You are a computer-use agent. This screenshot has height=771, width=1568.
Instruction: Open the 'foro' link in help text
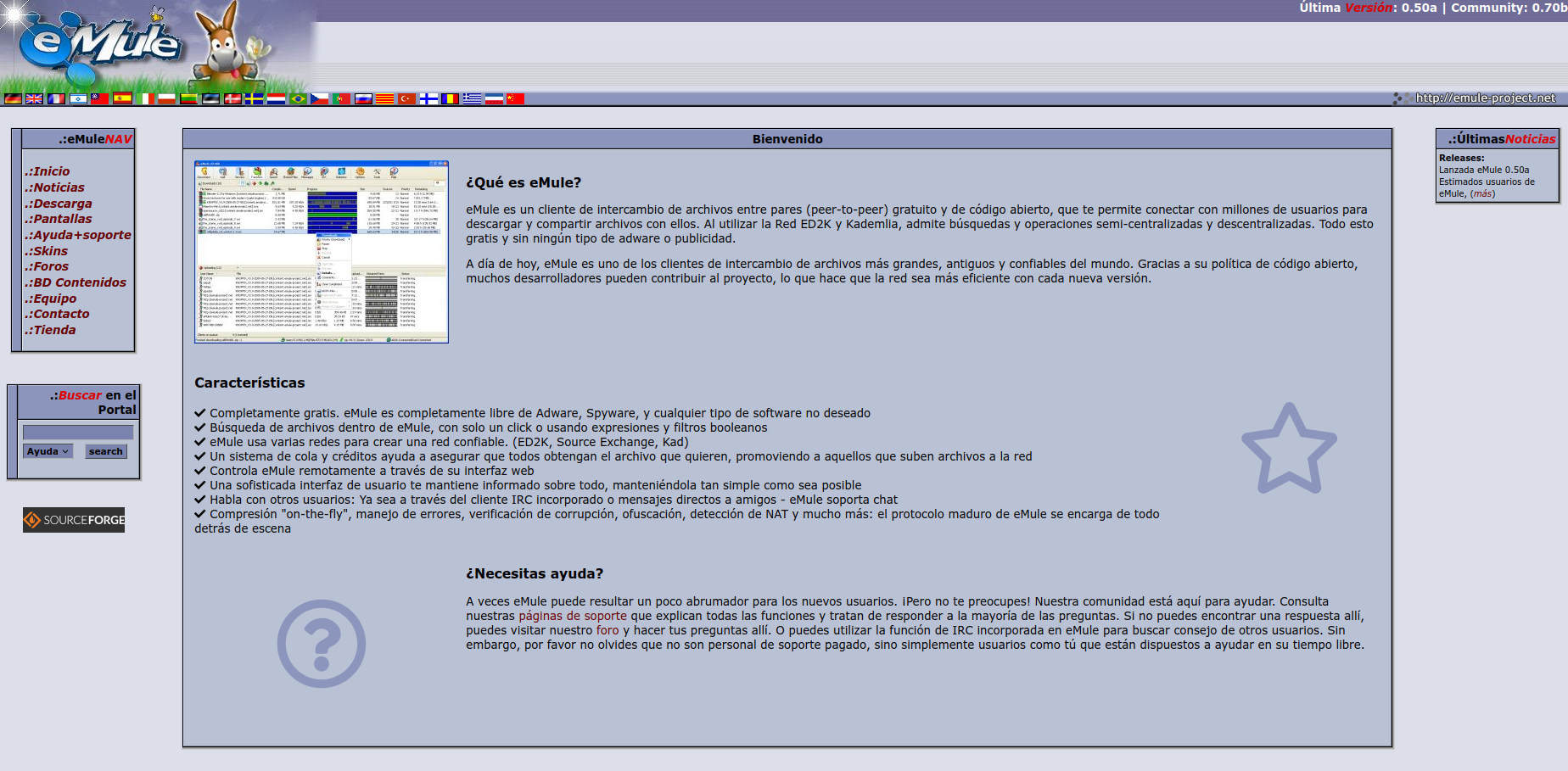click(x=608, y=630)
